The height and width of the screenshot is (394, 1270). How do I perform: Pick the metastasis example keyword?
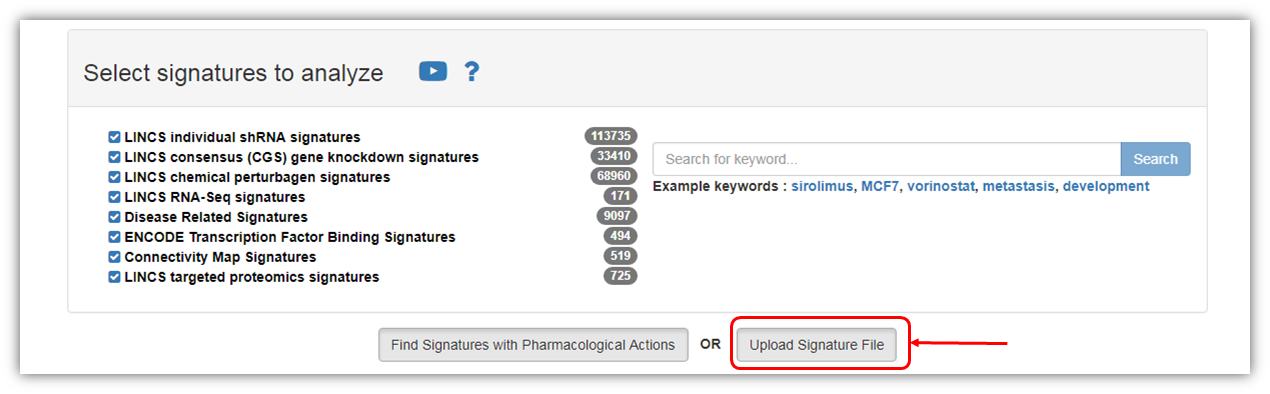[x=1018, y=187]
